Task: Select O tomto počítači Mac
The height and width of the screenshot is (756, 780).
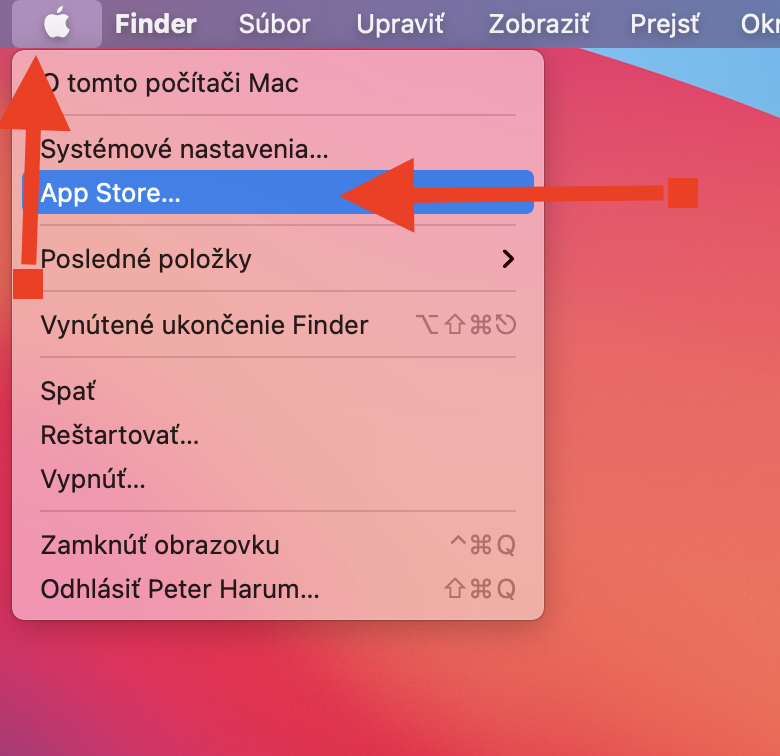Action: [x=170, y=83]
